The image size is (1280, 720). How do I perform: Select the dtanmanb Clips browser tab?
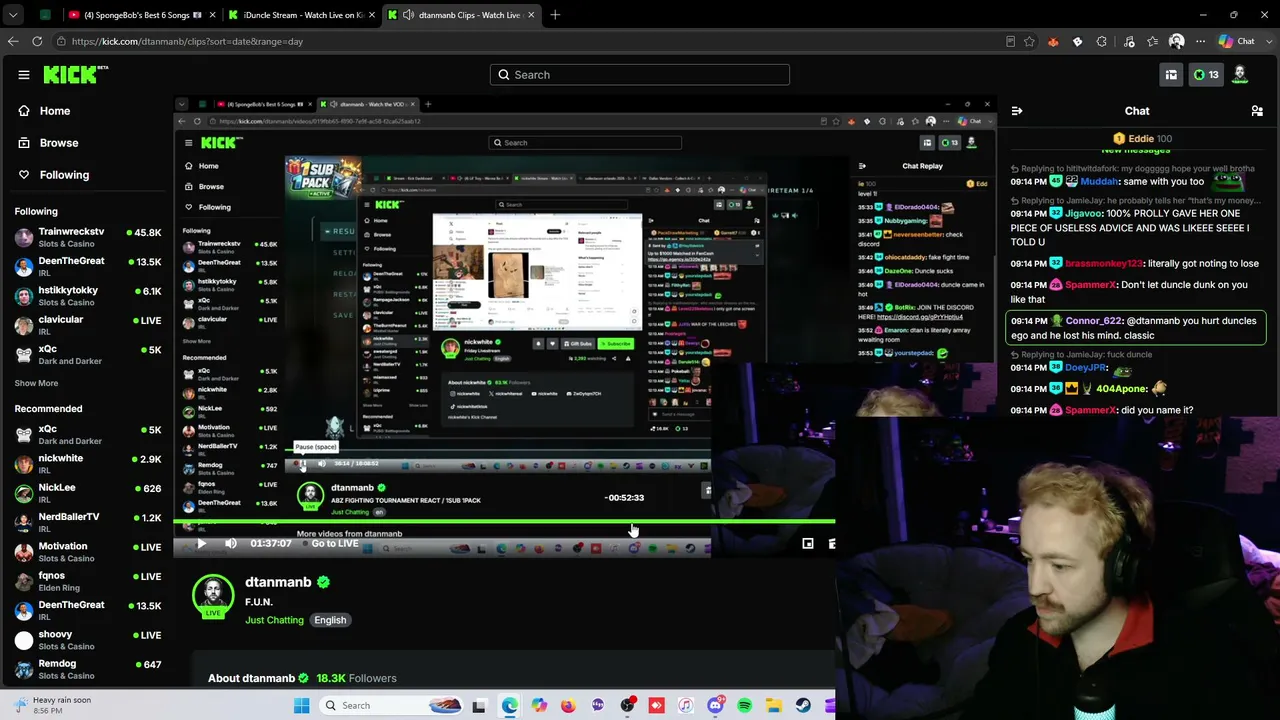[x=462, y=15]
